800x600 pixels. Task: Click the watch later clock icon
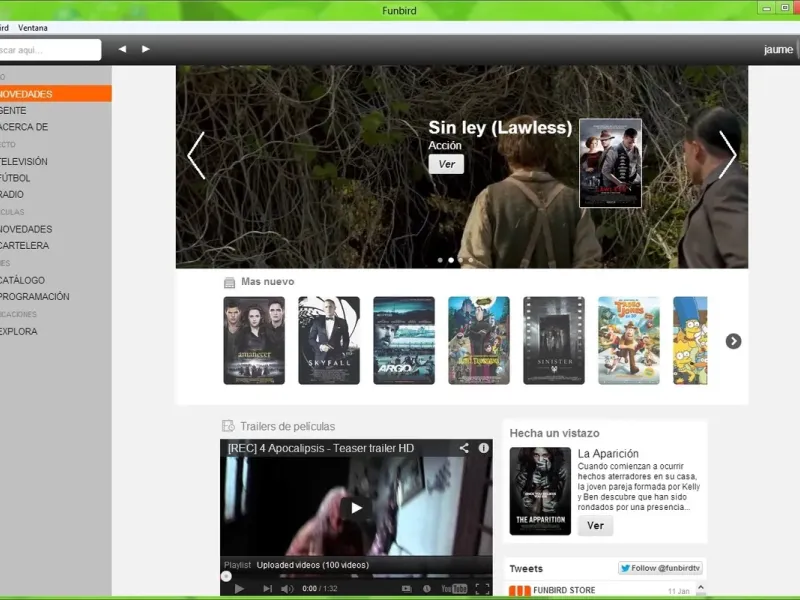pyautogui.click(x=427, y=588)
